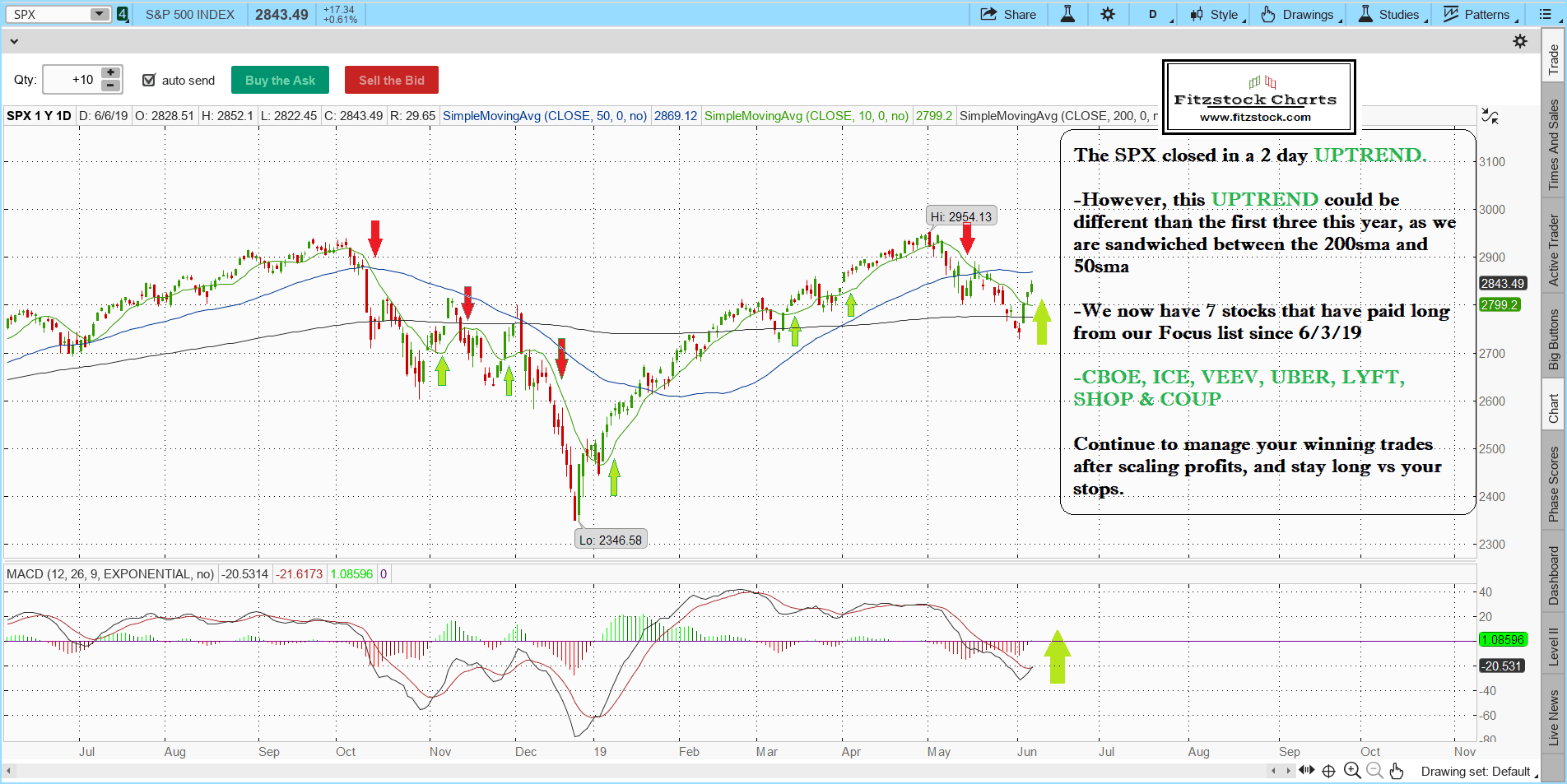Click the horizontal scrollbar left arrow
This screenshot has height=784, width=1567.
pyautogui.click(x=9, y=772)
